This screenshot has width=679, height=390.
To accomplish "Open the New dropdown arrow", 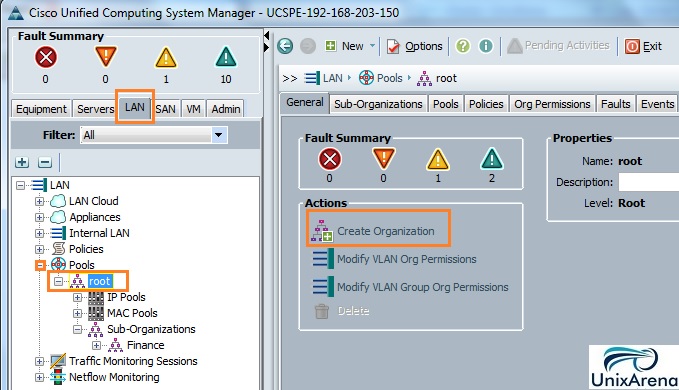I will pyautogui.click(x=372, y=45).
